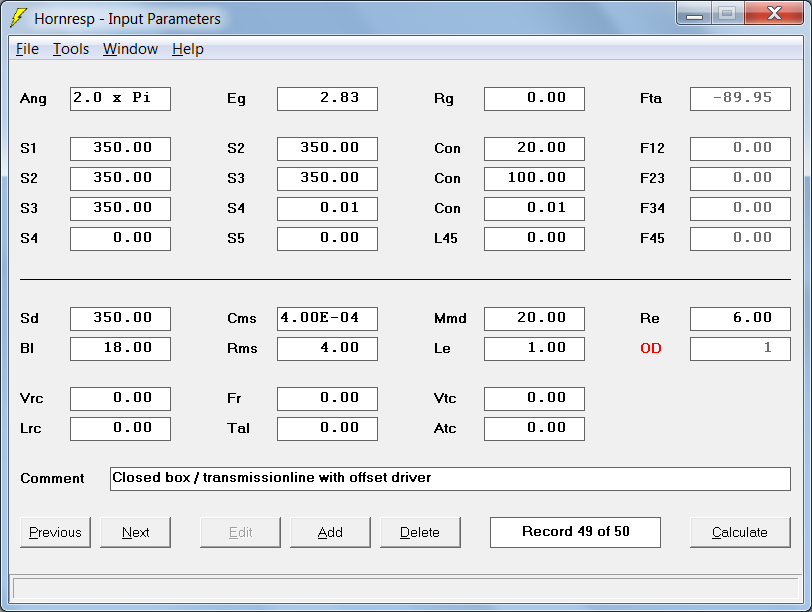
Task: Click the Bl field with 18.00
Action: (x=120, y=348)
